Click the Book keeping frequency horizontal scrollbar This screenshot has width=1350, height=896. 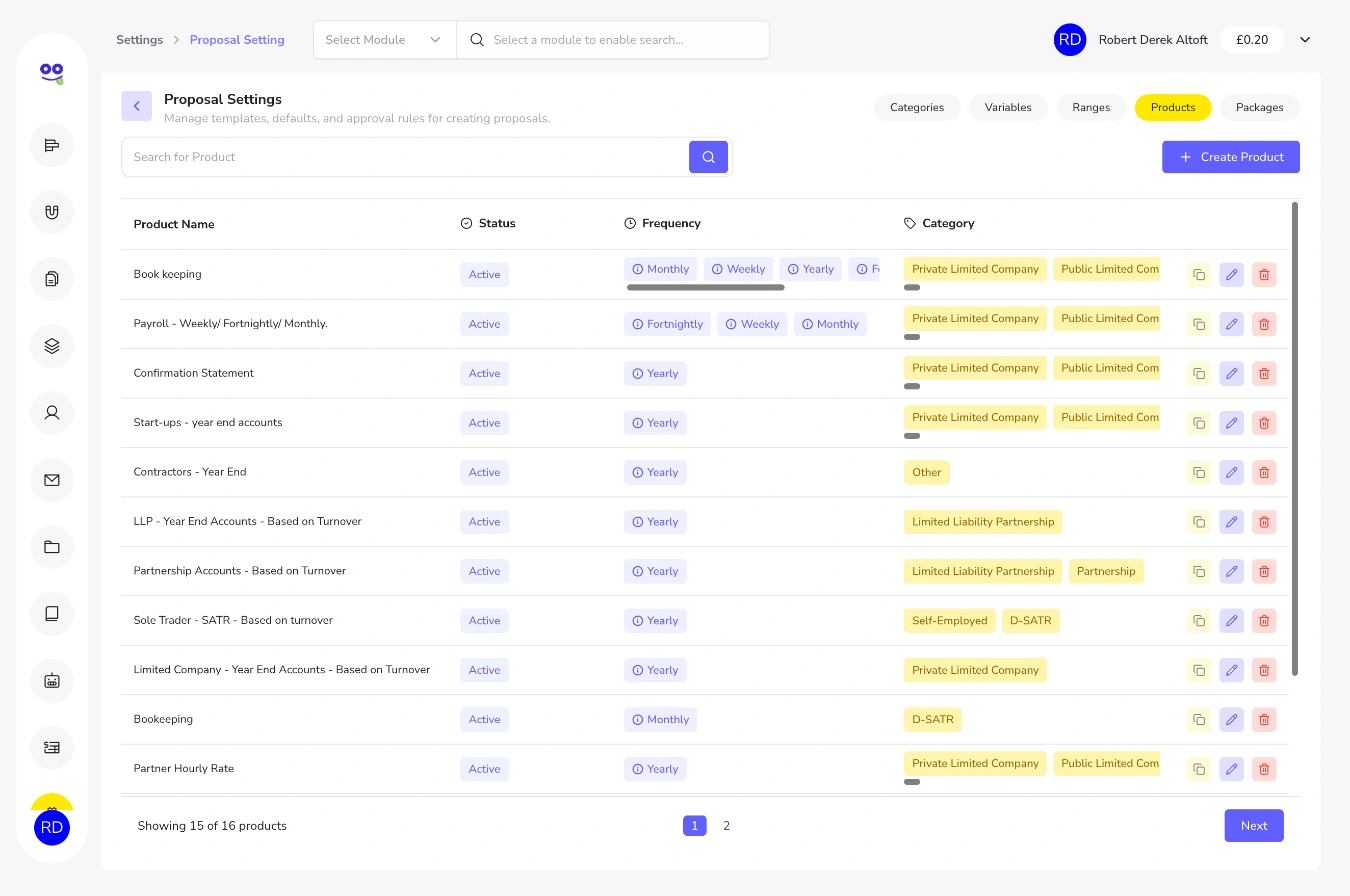click(706, 287)
